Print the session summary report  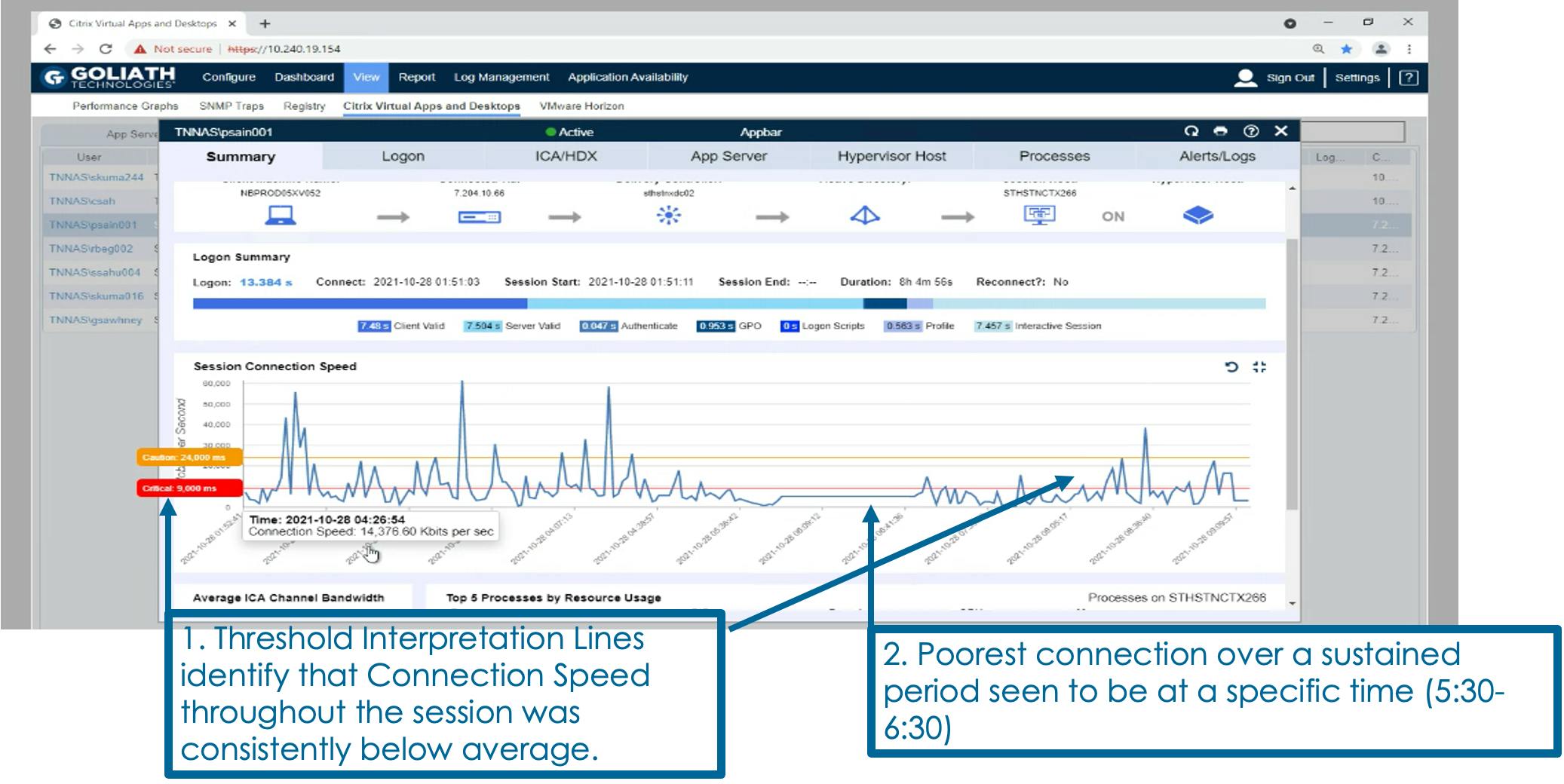1220,131
